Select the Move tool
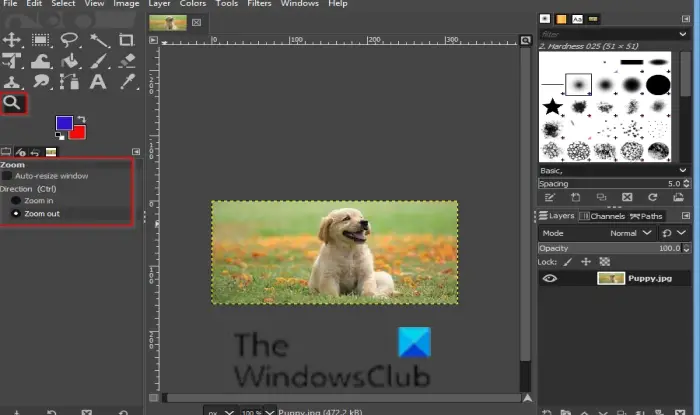 point(12,40)
